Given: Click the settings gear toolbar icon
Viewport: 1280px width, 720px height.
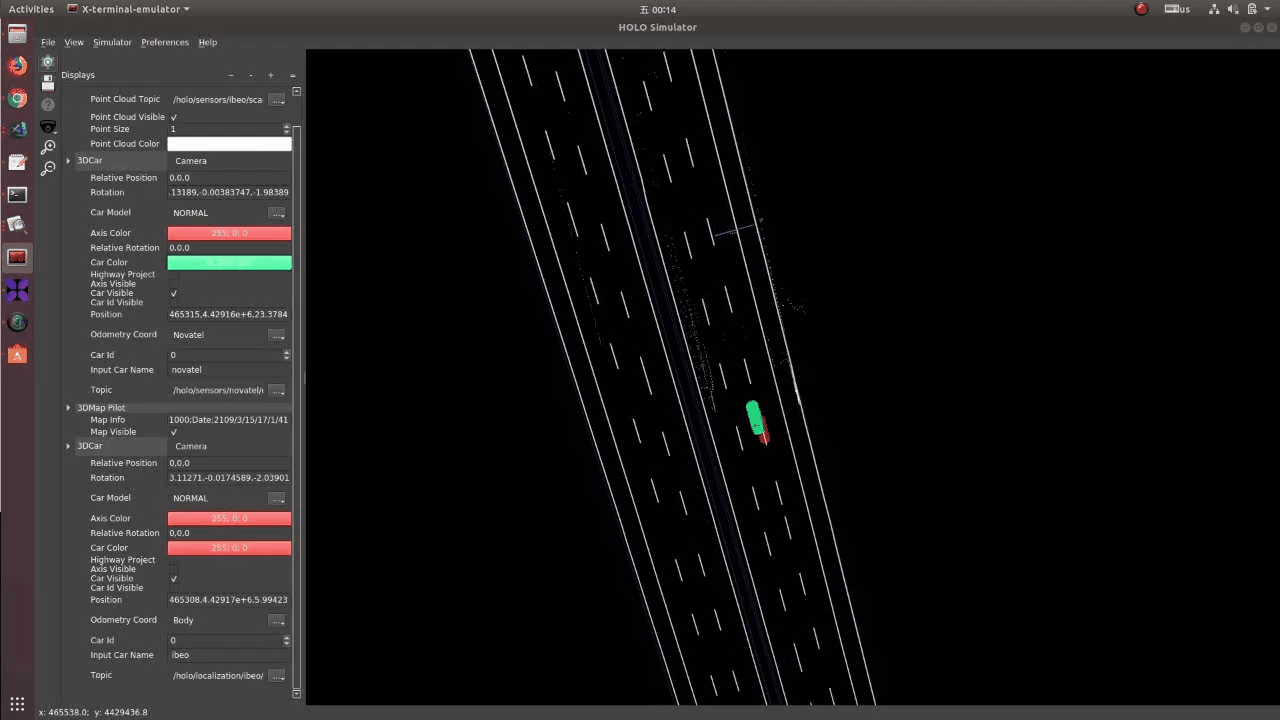Looking at the screenshot, I should pyautogui.click(x=48, y=62).
